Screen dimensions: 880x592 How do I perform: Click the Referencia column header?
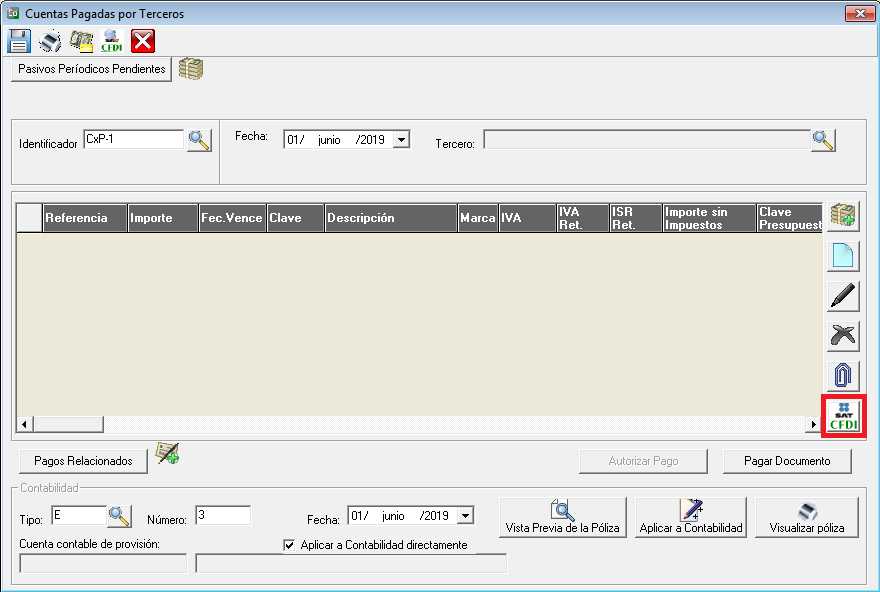pyautogui.click(x=85, y=218)
